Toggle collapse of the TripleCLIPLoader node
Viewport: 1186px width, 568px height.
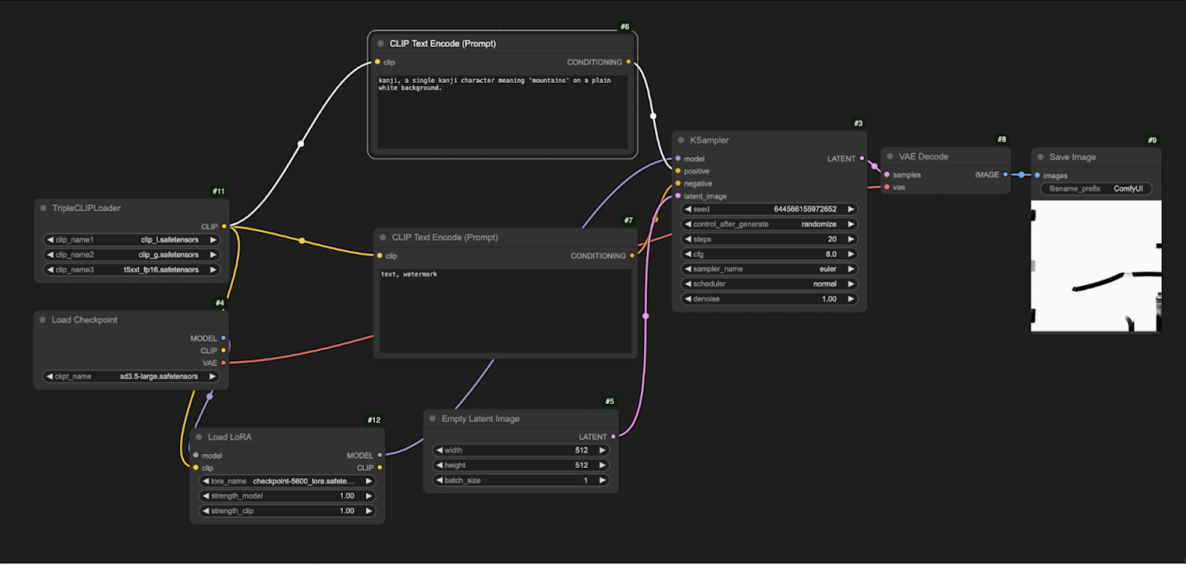coord(43,209)
